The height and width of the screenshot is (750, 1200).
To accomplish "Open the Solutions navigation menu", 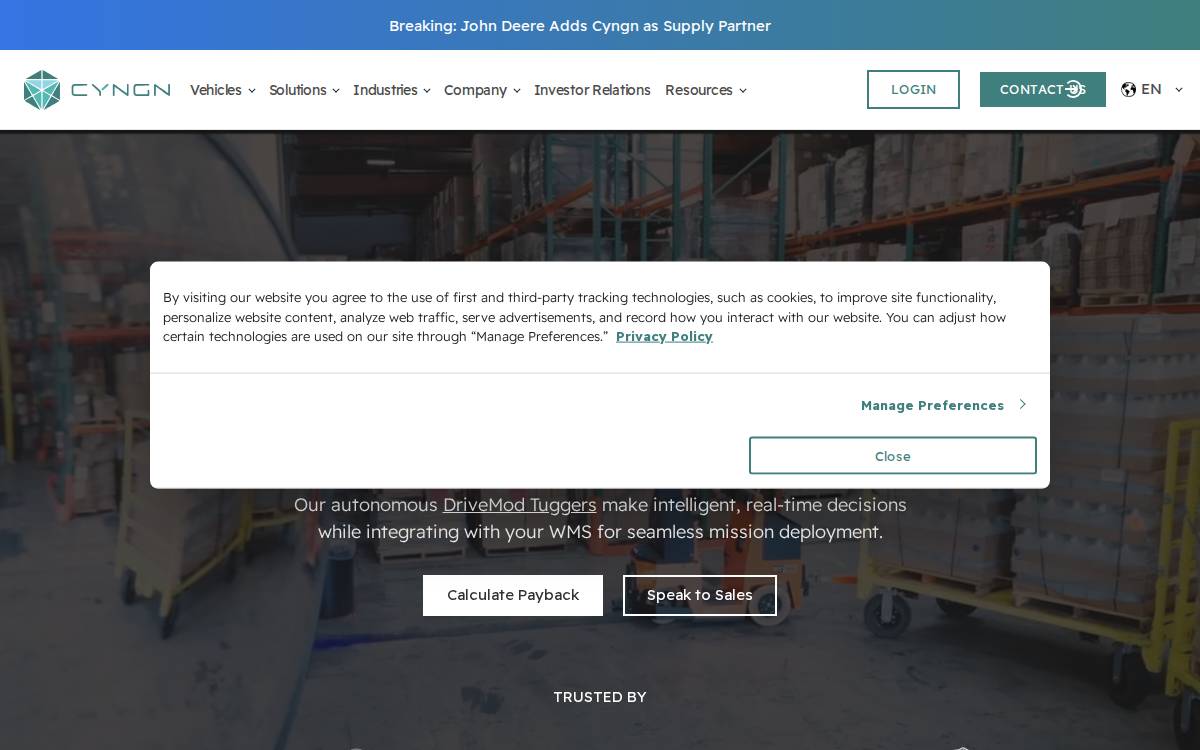I will [x=298, y=90].
